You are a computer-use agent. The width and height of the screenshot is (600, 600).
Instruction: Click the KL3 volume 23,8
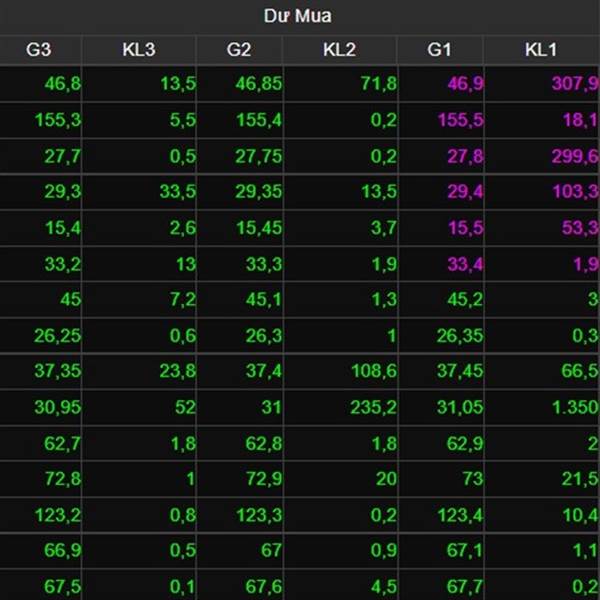tap(178, 371)
